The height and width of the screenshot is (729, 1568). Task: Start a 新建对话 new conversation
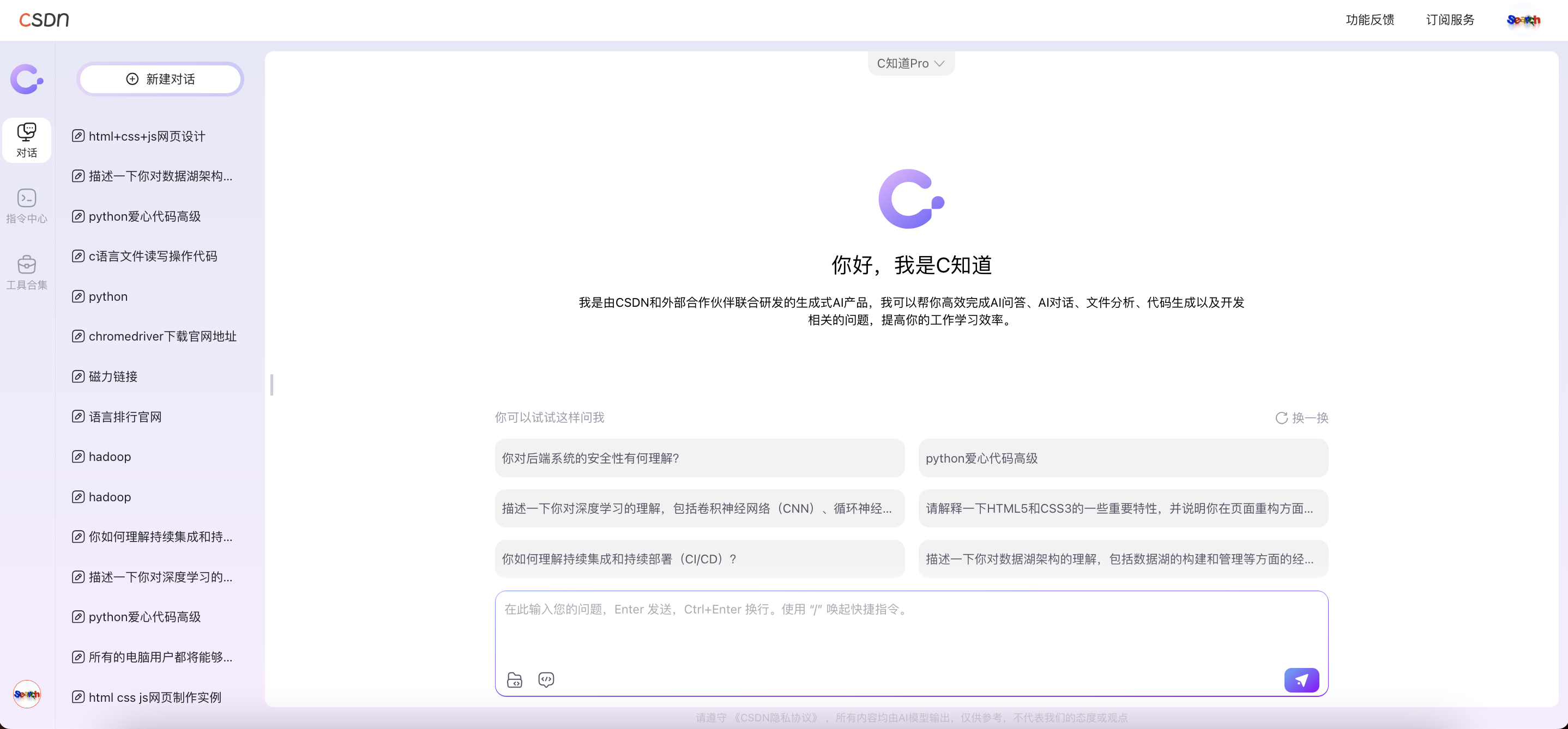(x=160, y=79)
